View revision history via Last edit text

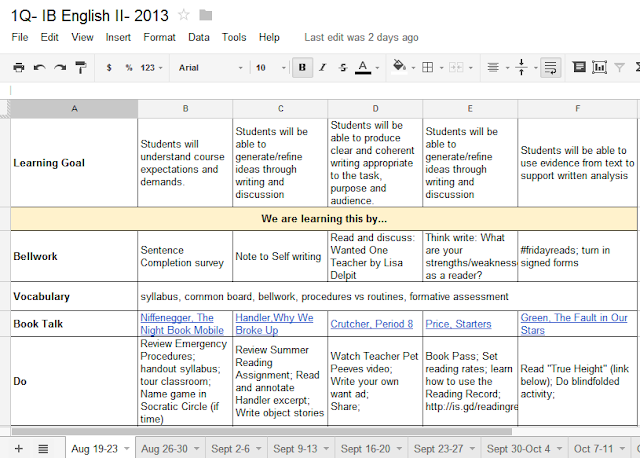tap(361, 37)
